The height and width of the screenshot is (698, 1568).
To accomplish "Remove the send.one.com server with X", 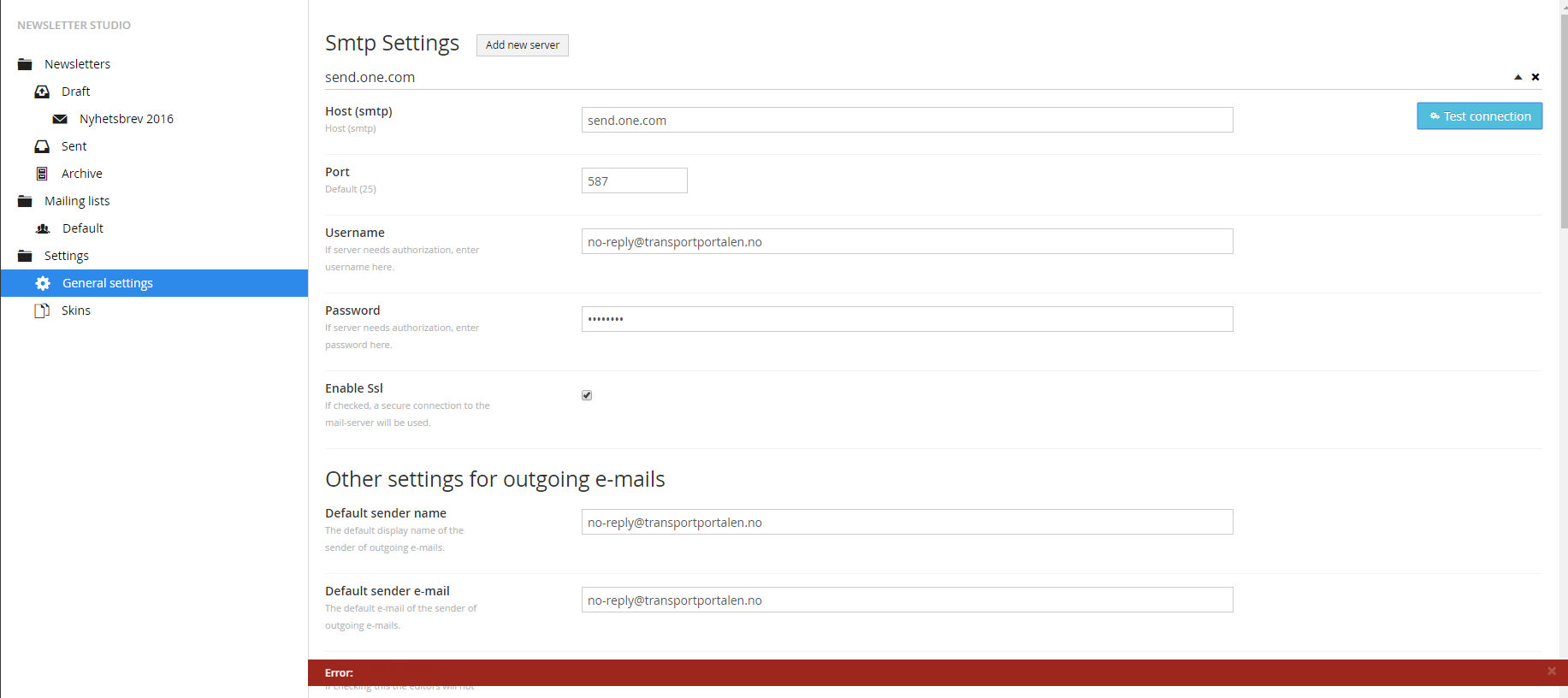I will pos(1535,77).
